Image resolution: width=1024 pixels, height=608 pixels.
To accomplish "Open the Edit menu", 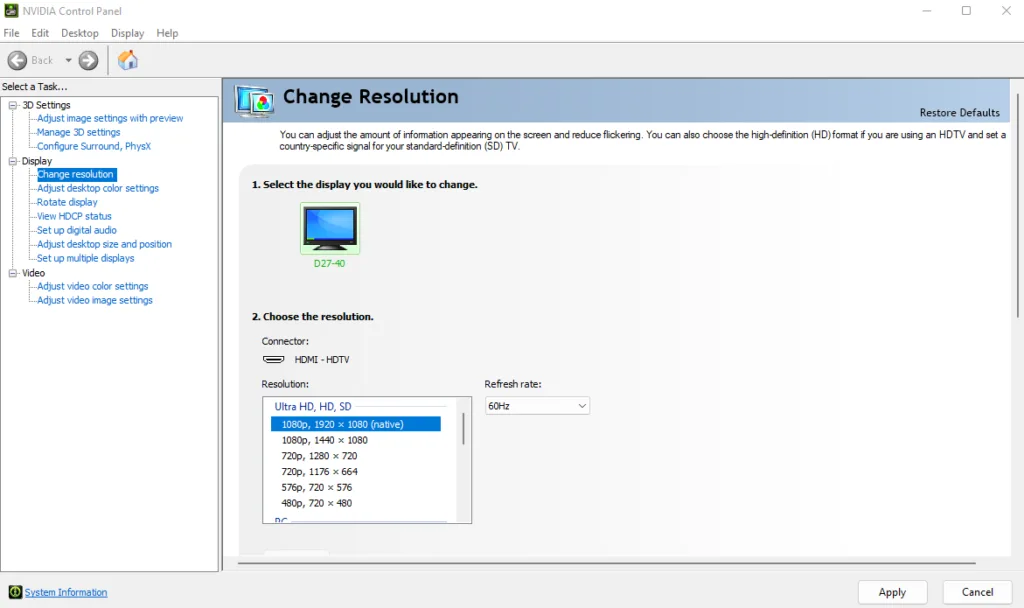I will point(40,33).
